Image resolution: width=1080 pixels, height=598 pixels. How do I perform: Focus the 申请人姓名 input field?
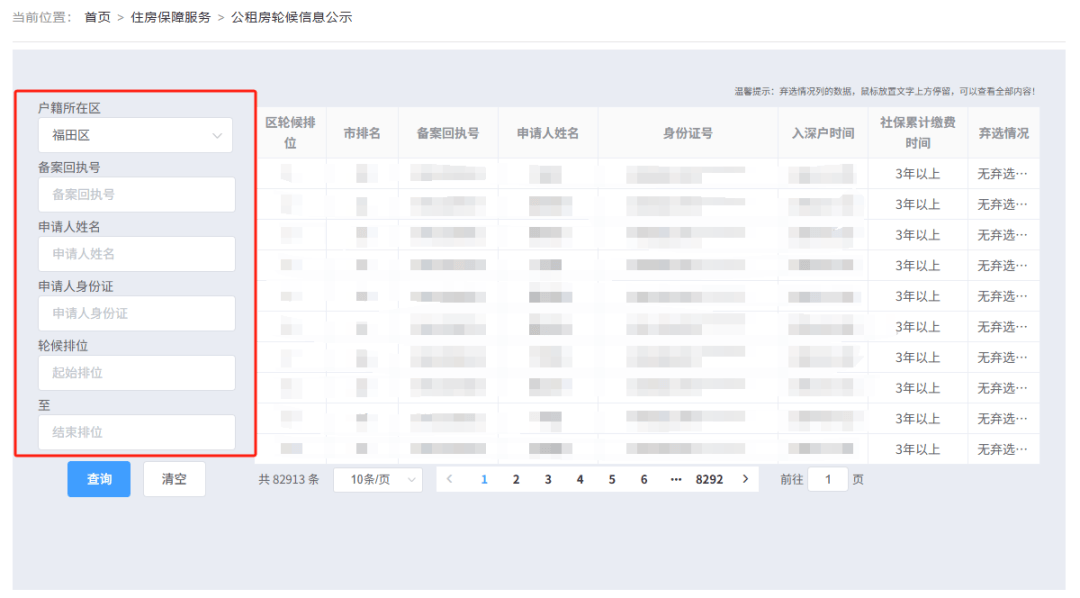[136, 254]
